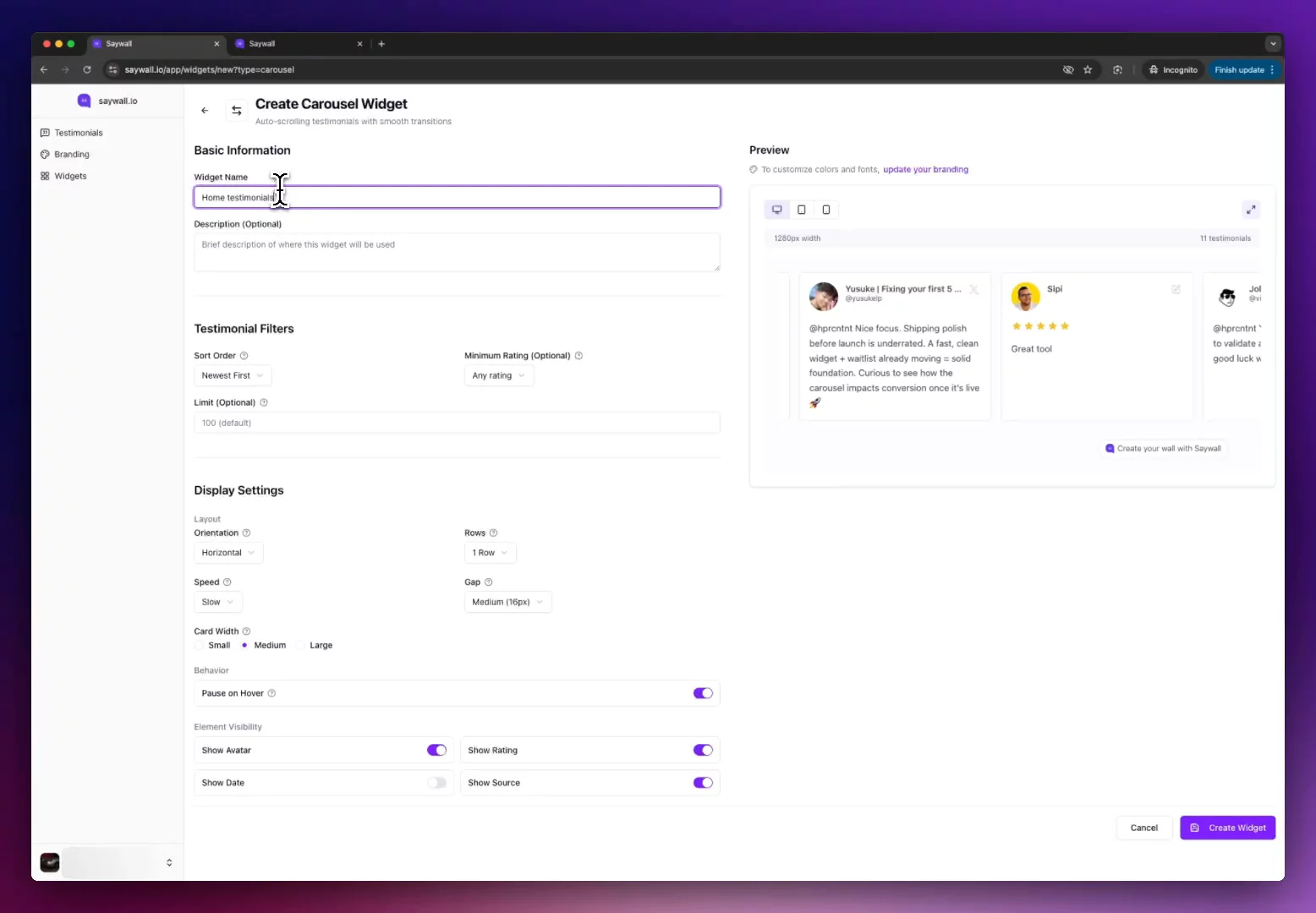Follow the update your branding link

[x=925, y=170]
